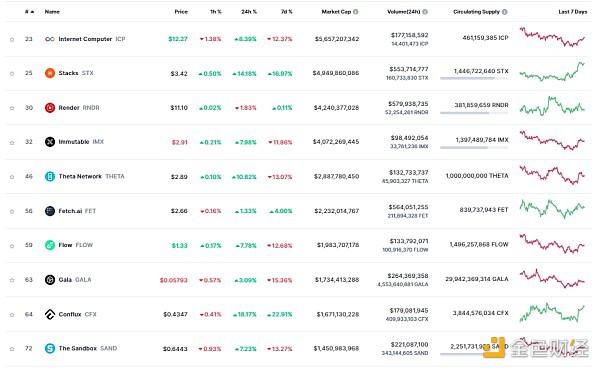Open the Immutable IMX page
Screen dimensions: 600x369
[x=81, y=142]
